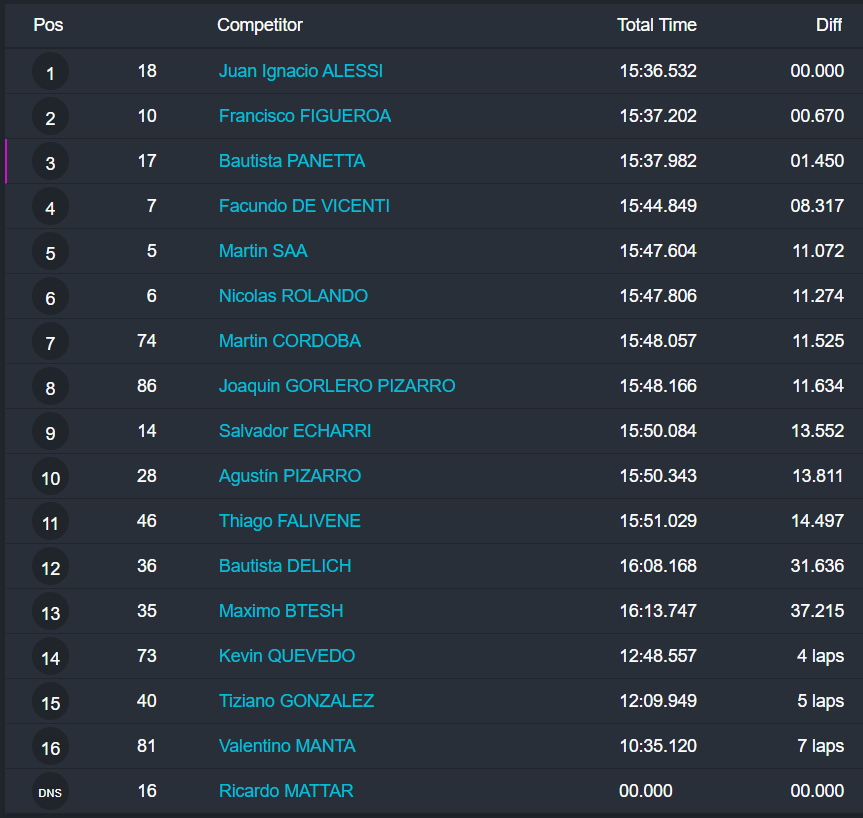Open Kevin QUEVEDO competitor link
This screenshot has width=863, height=818.
click(x=286, y=656)
